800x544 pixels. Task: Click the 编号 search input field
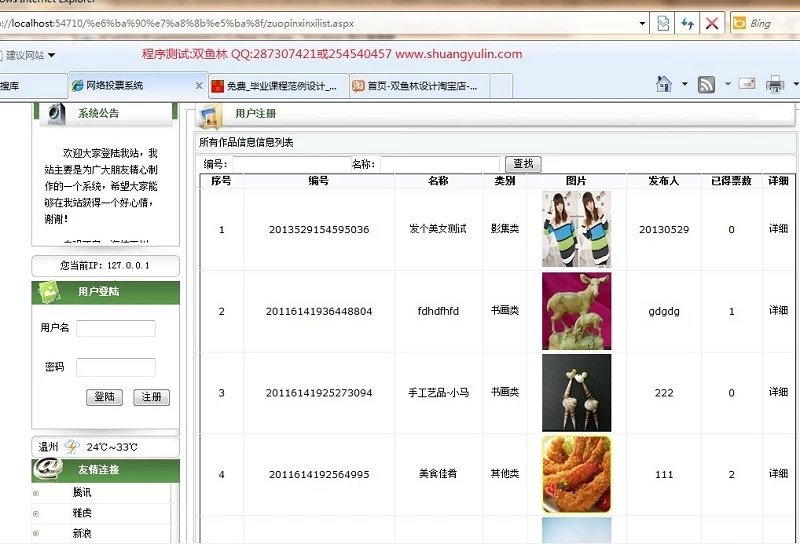tap(292, 164)
